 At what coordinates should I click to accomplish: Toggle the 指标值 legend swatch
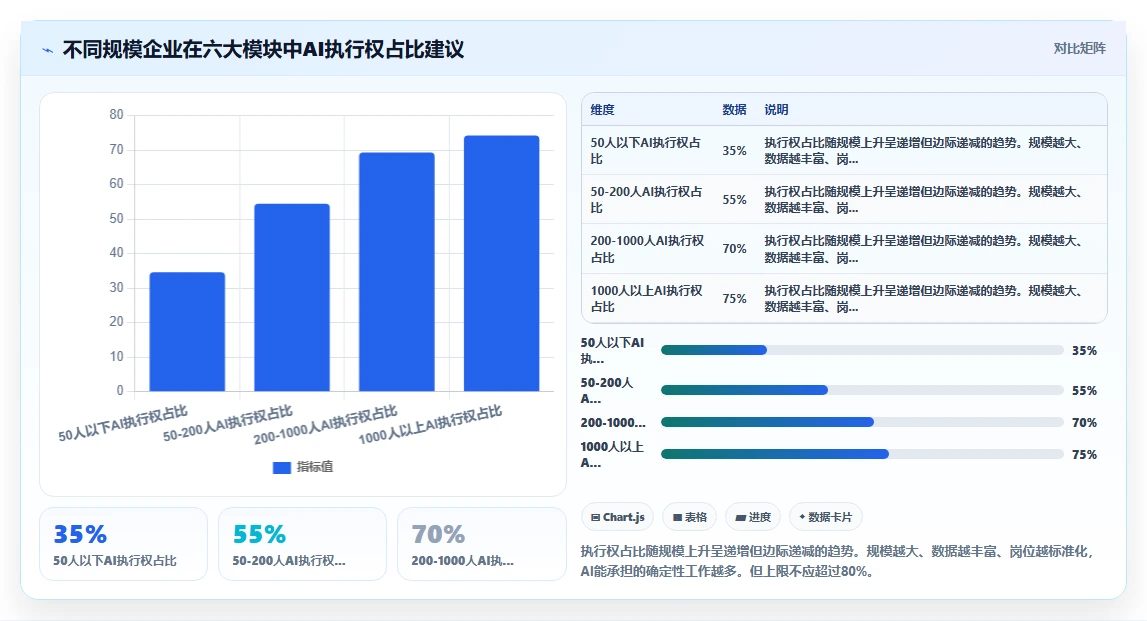coord(282,467)
